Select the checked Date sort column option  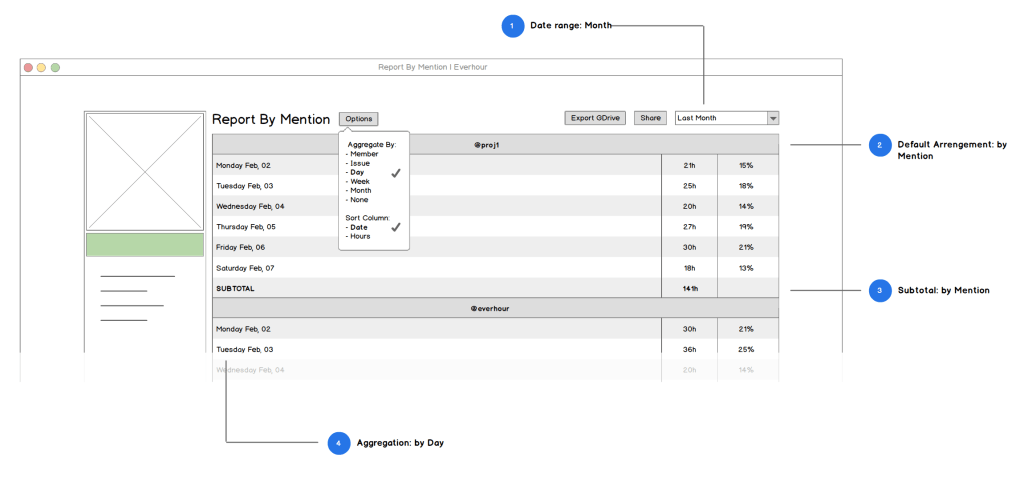(358, 227)
